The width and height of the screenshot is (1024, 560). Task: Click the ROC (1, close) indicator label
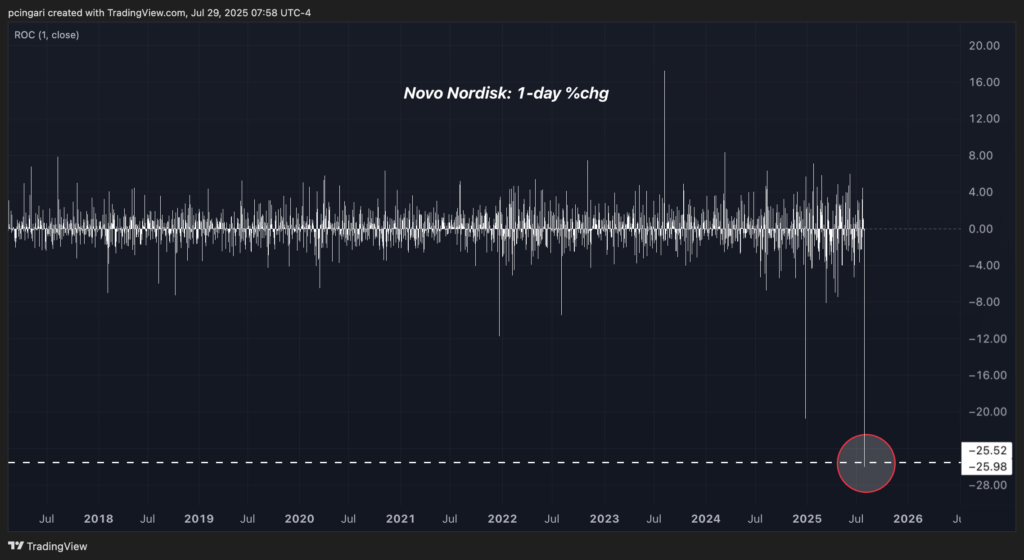(46, 35)
